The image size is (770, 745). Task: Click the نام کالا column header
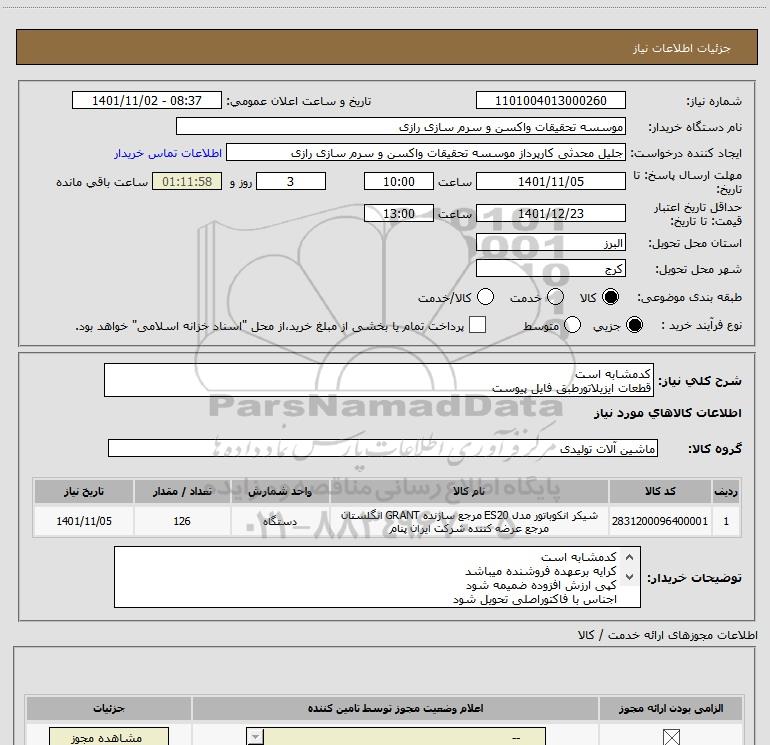tap(469, 491)
